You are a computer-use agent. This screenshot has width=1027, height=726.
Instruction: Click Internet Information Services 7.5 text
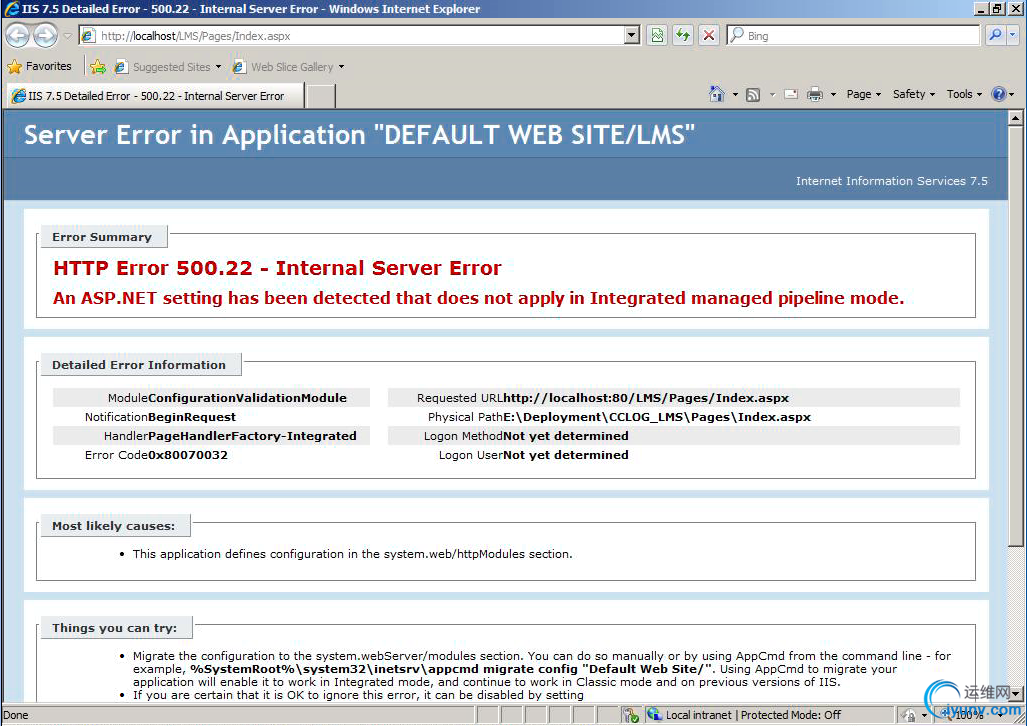tap(891, 181)
